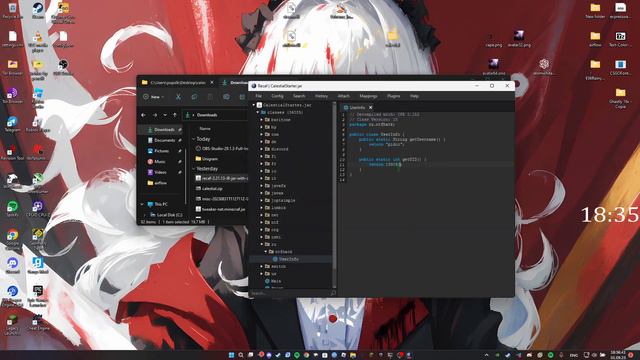Screen dimensions: 640x360
Task: Select the org package folder in tree
Action: point(272,230)
